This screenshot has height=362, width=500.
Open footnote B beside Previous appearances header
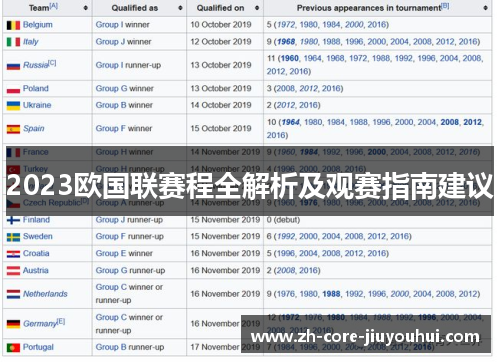click(445, 6)
